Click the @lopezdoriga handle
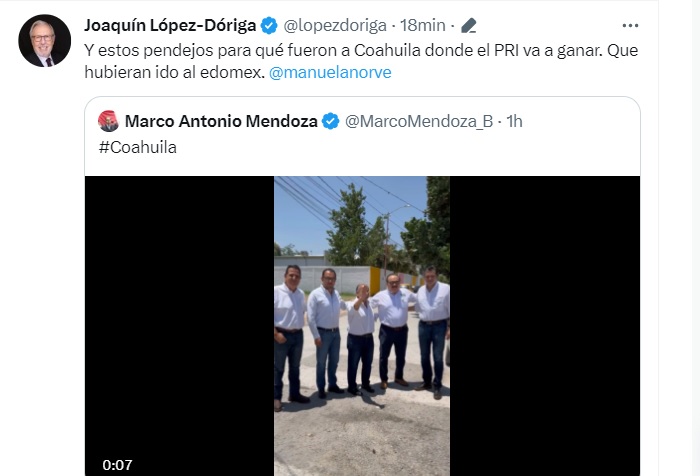This screenshot has width=700, height=476. [x=335, y=25]
